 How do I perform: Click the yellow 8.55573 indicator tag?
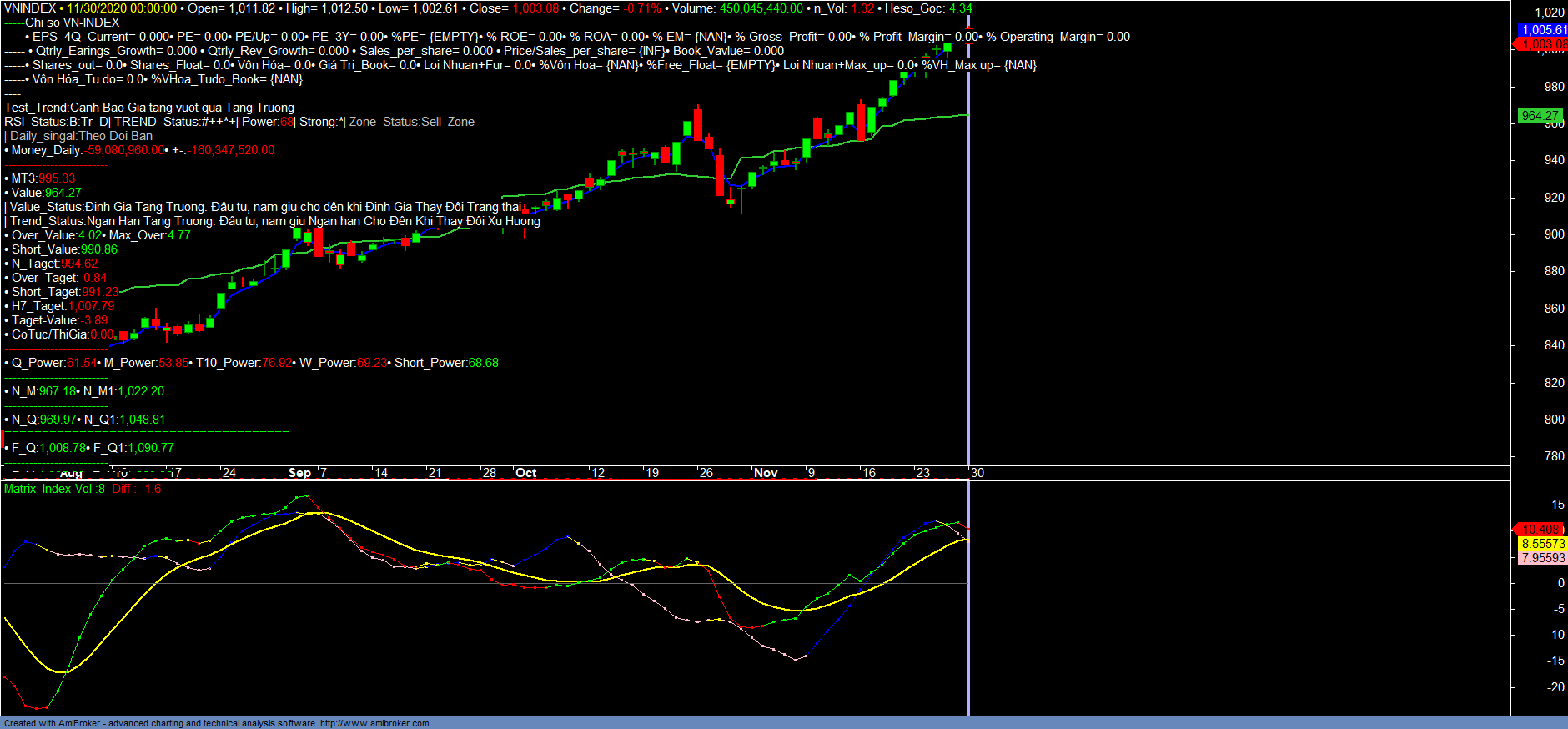pos(1543,544)
